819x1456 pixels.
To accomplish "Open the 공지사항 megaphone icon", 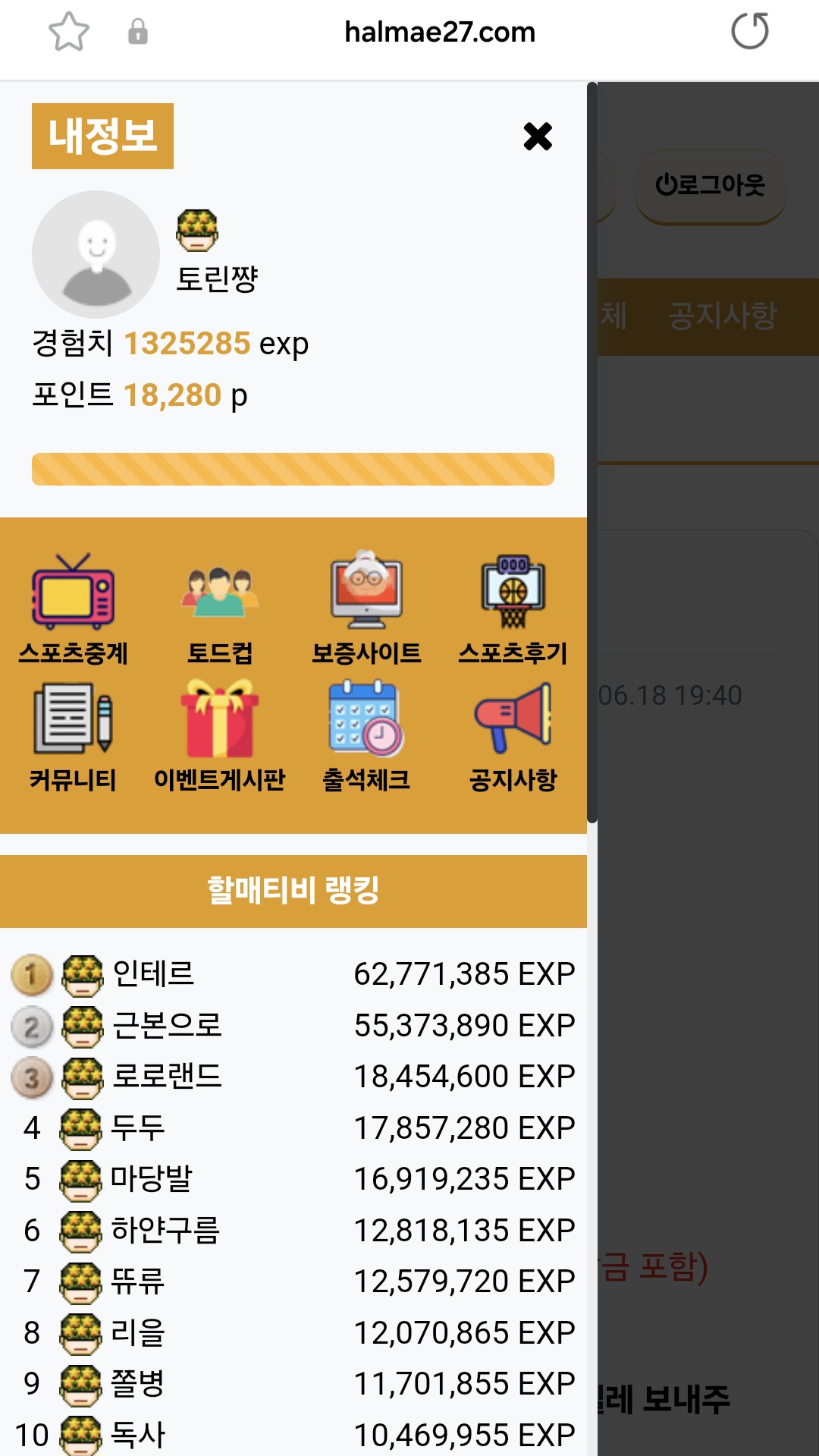I will pyautogui.click(x=513, y=718).
